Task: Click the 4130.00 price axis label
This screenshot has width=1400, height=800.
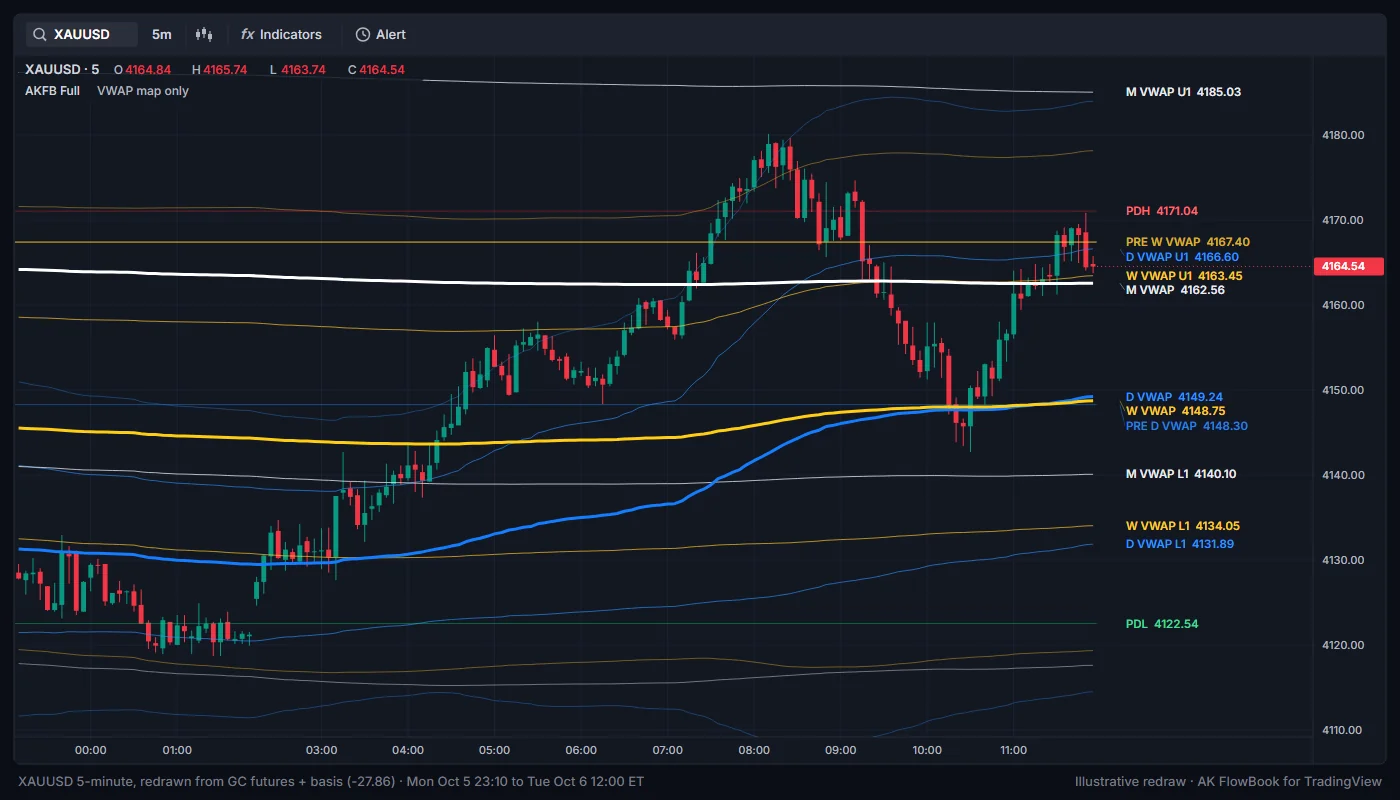Action: (x=1343, y=560)
